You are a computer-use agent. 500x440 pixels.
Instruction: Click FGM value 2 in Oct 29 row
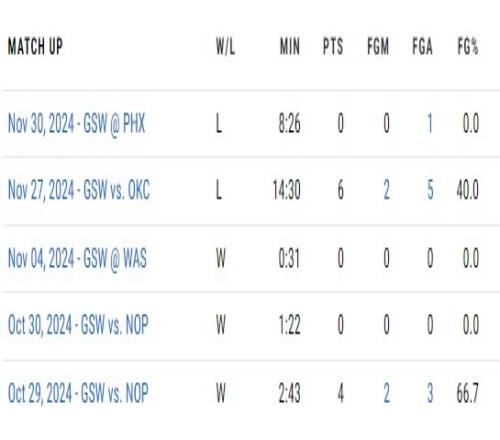tap(386, 393)
